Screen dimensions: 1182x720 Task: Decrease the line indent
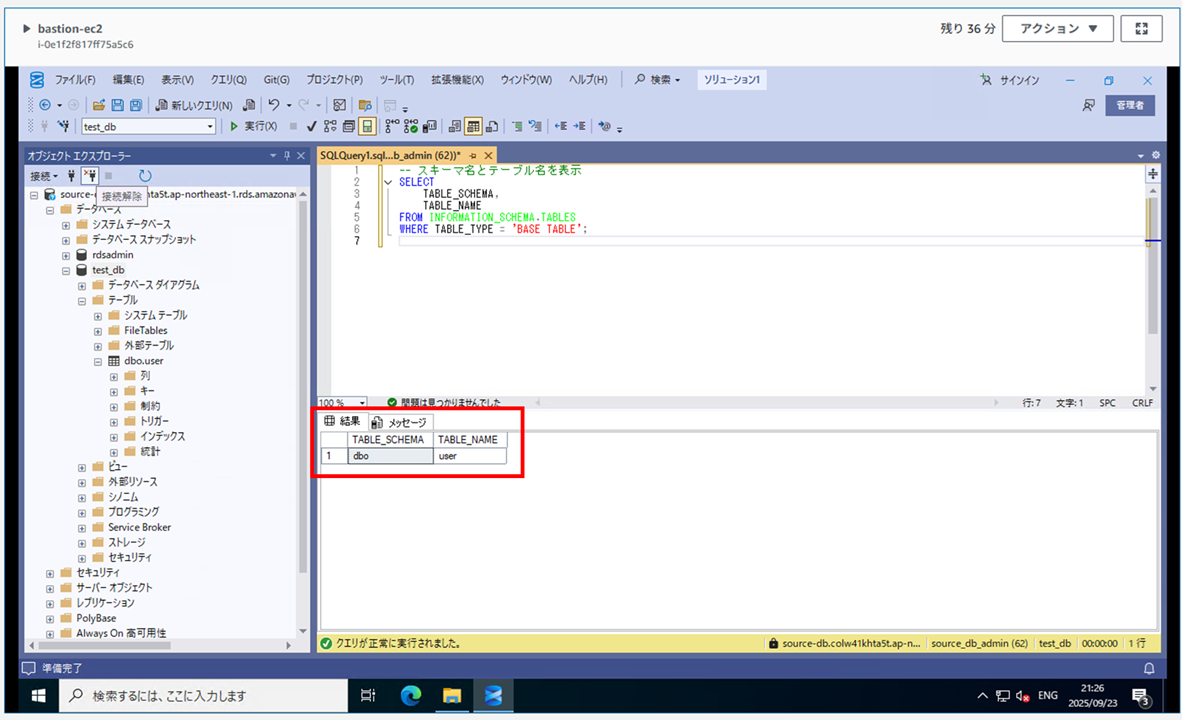click(561, 126)
